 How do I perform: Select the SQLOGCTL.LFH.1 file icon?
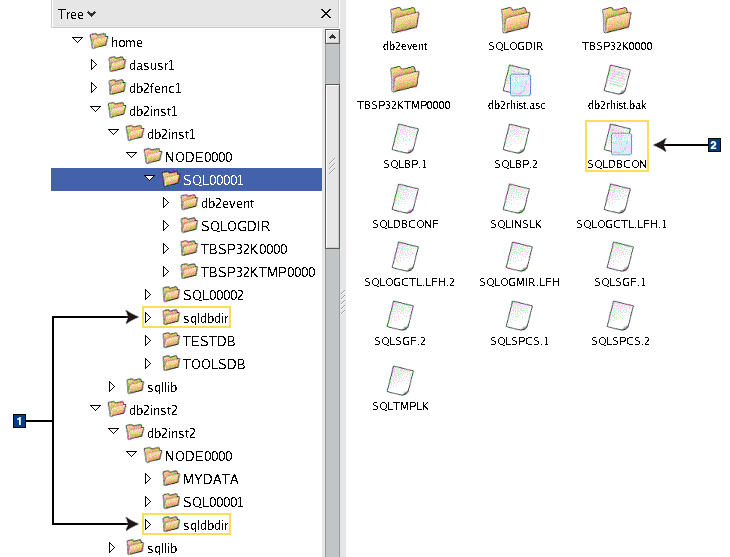pos(617,198)
